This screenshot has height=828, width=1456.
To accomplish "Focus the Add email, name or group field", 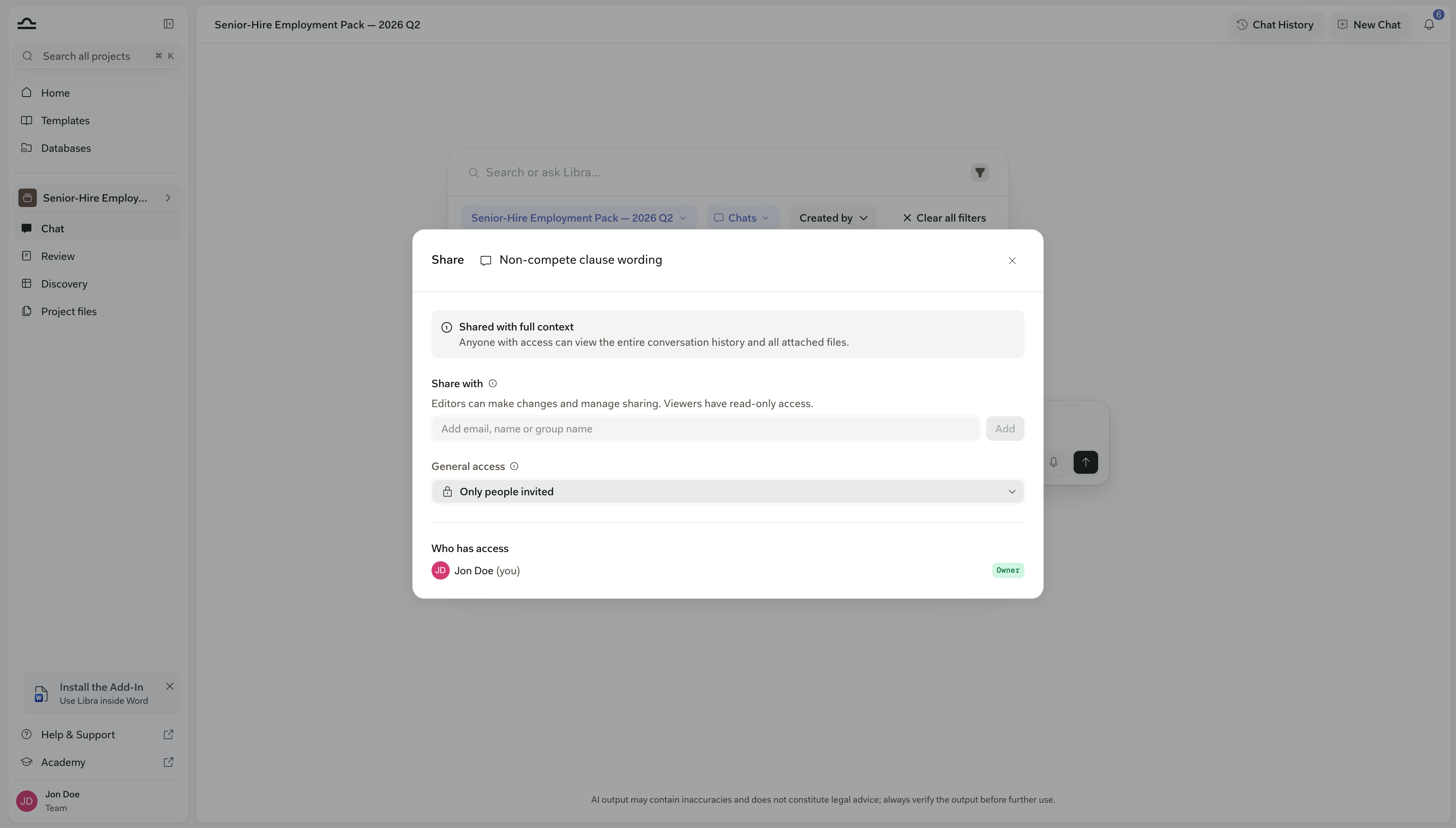I will point(705,429).
